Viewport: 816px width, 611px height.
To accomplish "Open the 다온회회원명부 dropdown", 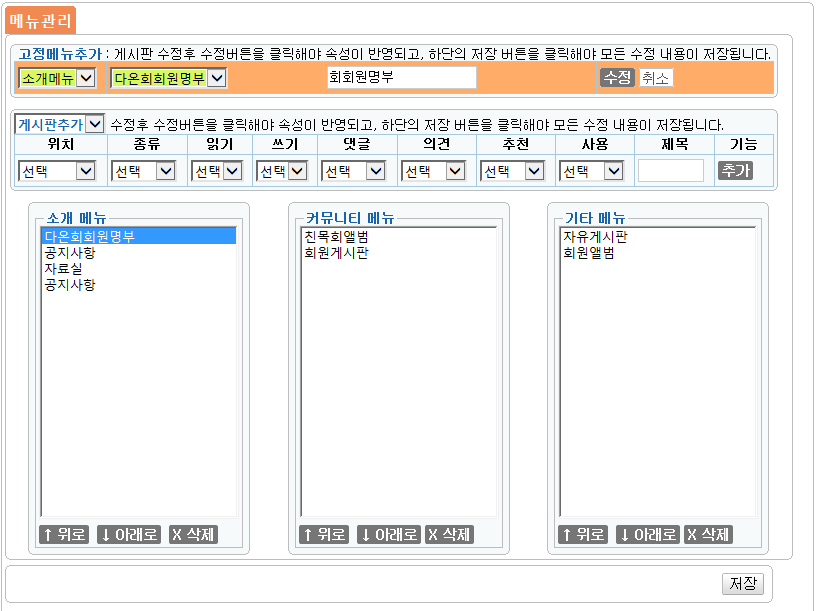I will pyautogui.click(x=168, y=78).
